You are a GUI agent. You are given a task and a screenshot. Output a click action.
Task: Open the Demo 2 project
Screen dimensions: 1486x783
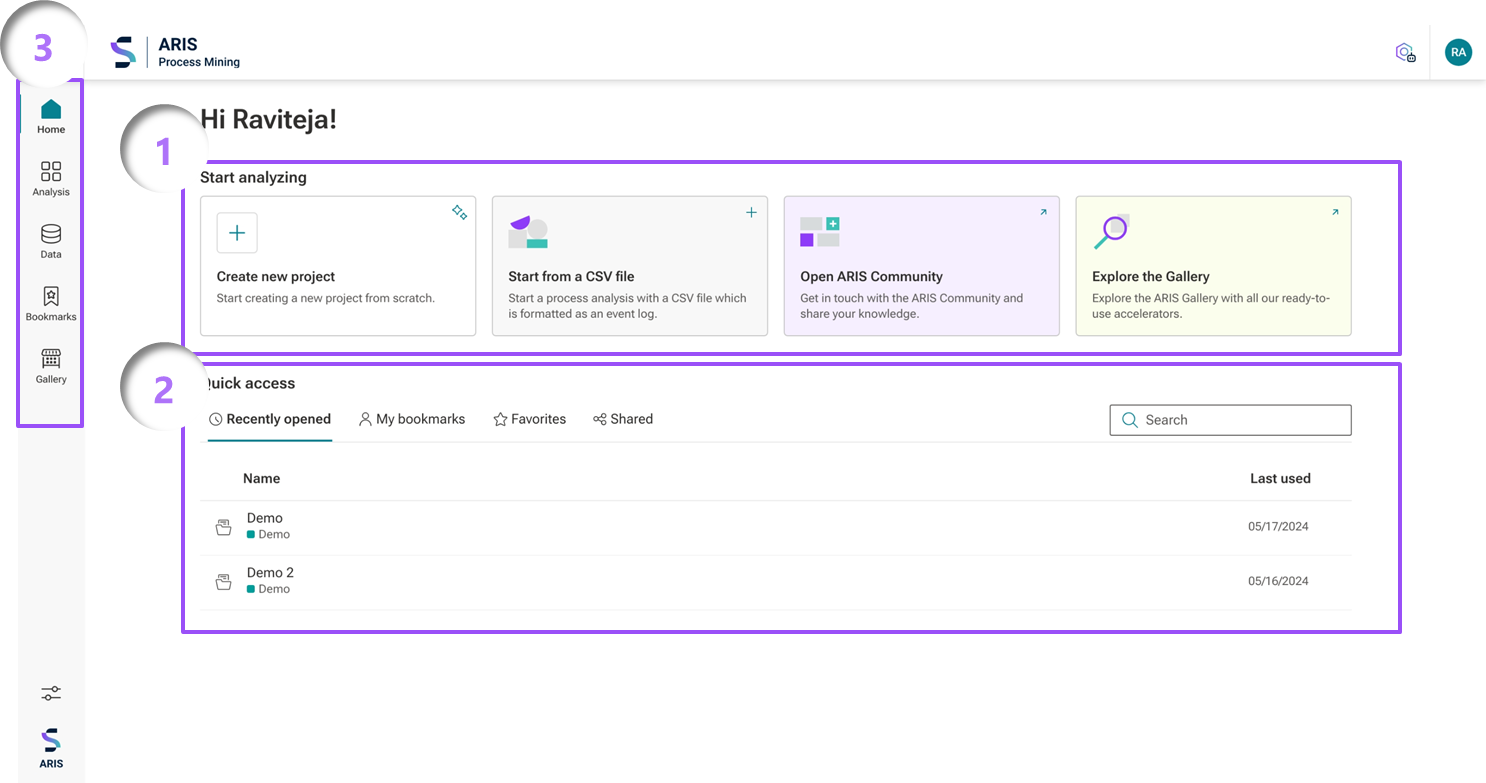270,572
